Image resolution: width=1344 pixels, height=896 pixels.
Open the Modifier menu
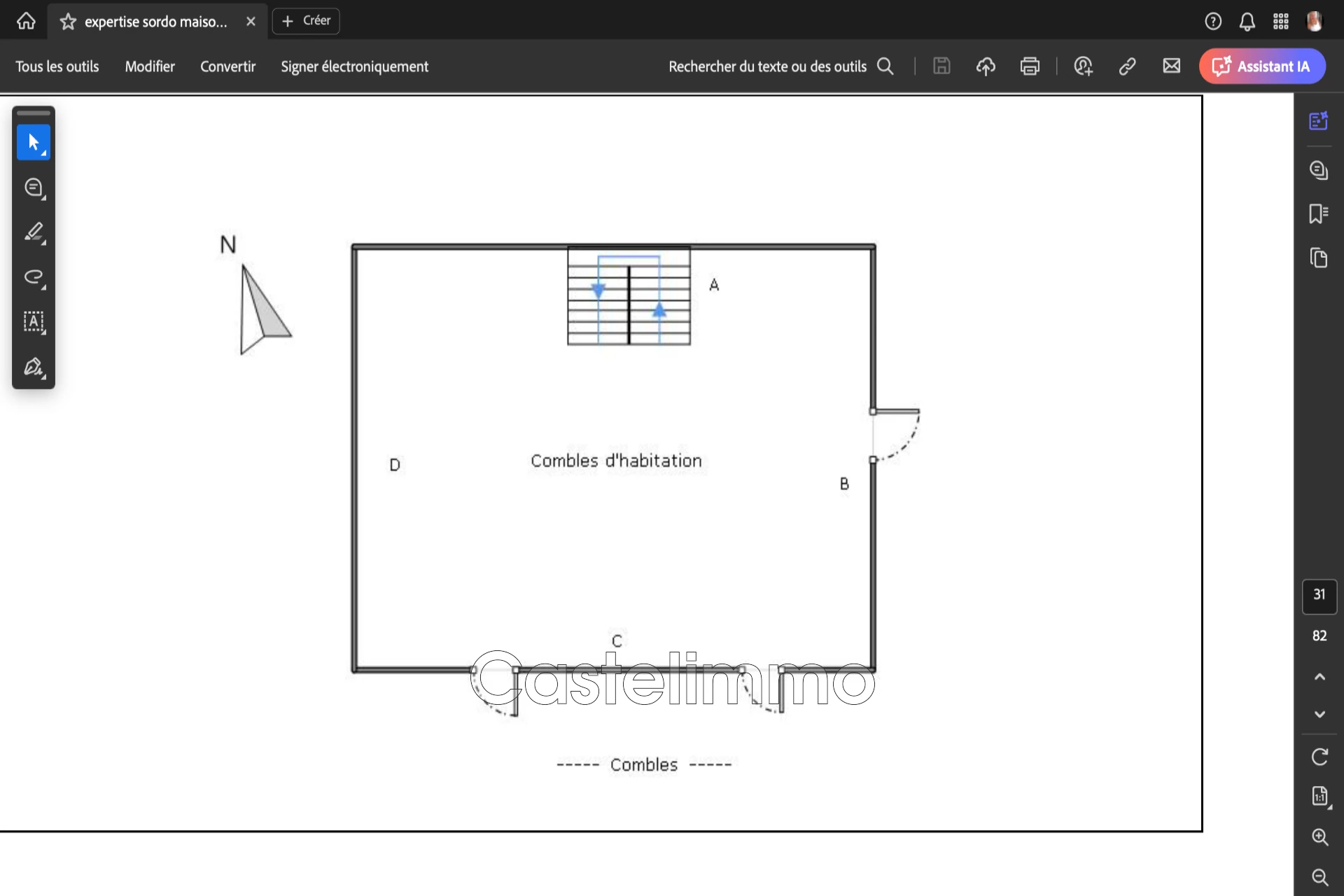[x=150, y=66]
